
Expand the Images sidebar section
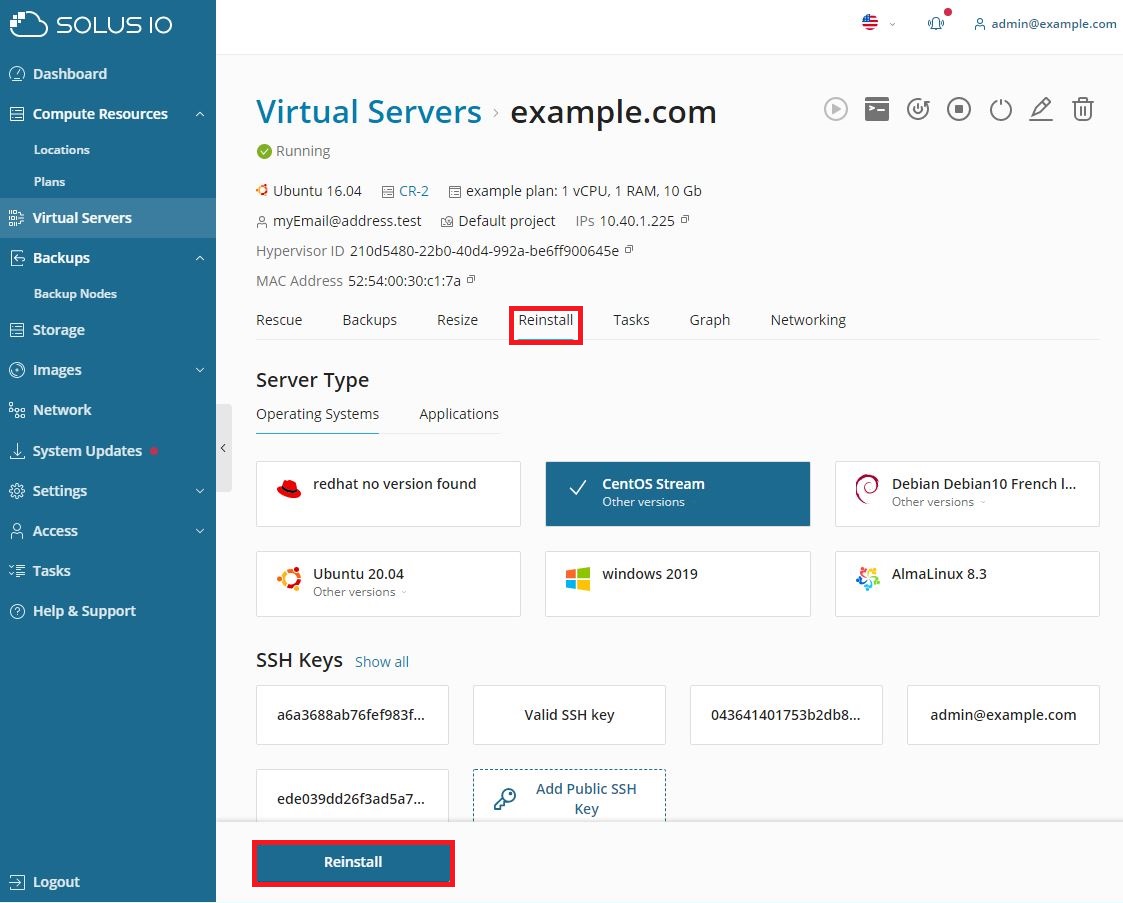coord(200,370)
